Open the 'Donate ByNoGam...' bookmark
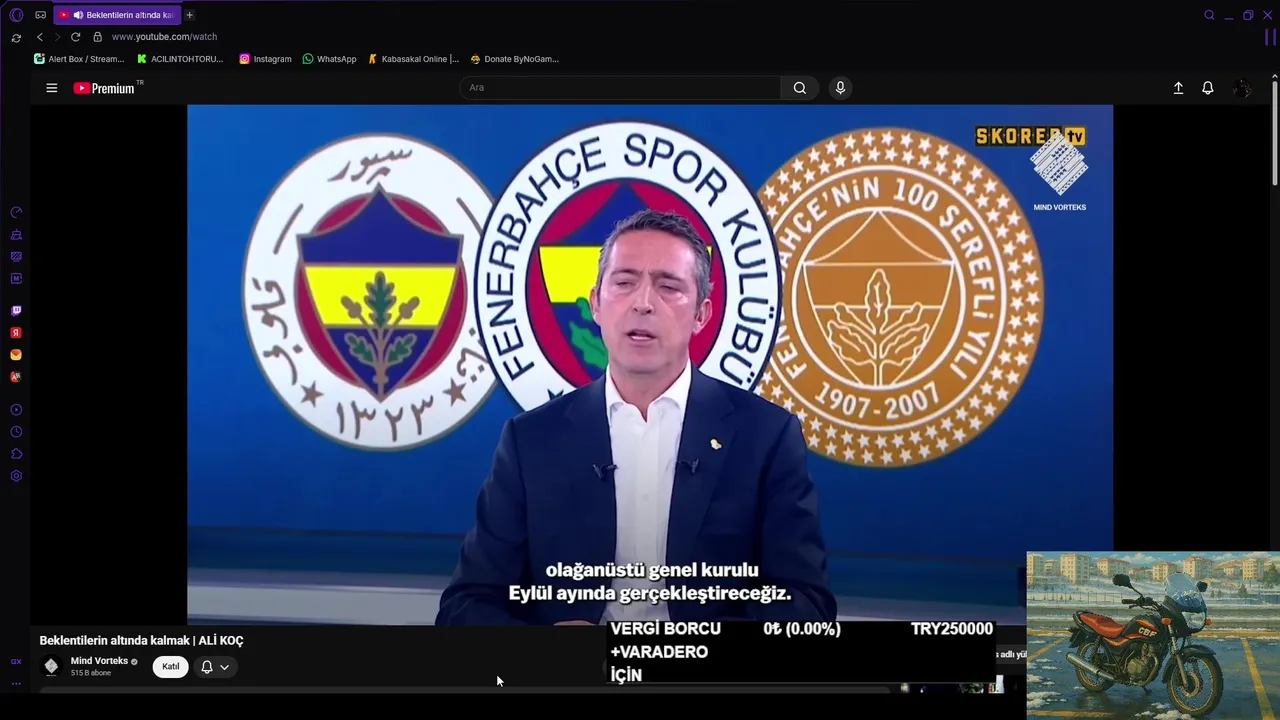Image resolution: width=1280 pixels, height=720 pixels. point(514,59)
